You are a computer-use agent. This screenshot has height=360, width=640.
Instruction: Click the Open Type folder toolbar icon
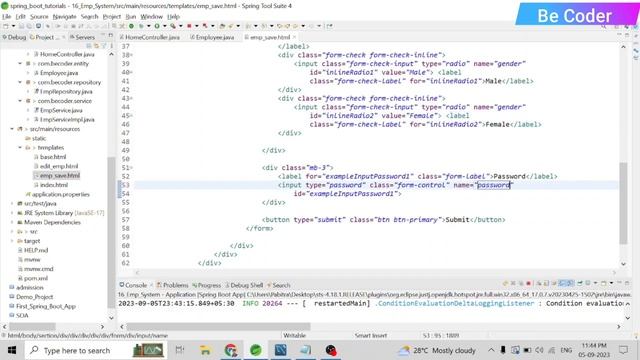(x=222, y=26)
